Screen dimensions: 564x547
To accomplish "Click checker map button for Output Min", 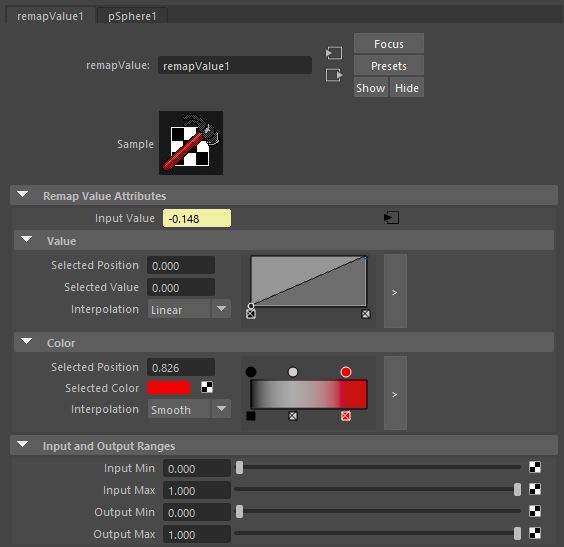I will tap(535, 511).
